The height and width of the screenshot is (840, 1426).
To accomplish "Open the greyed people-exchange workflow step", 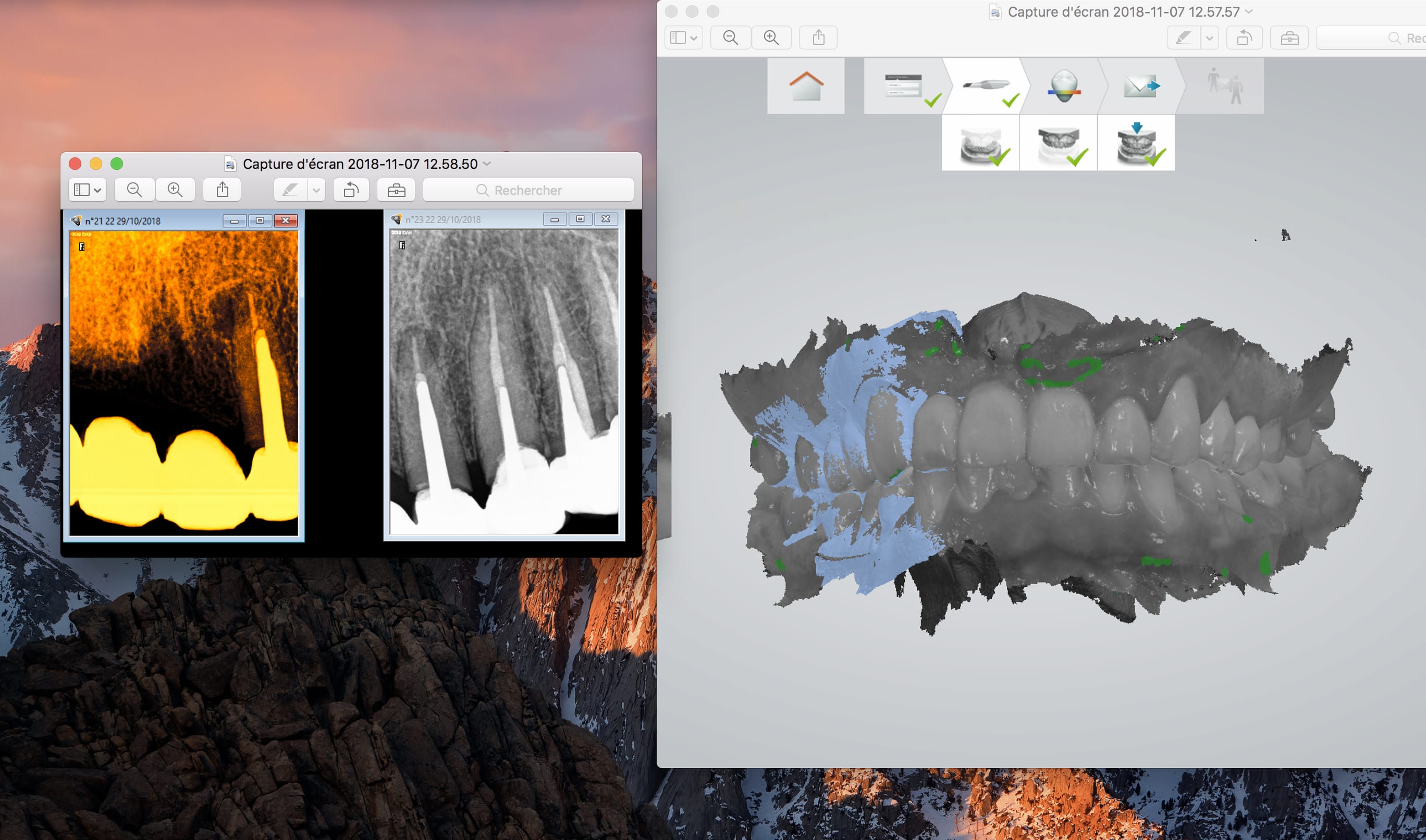I will (x=1223, y=86).
